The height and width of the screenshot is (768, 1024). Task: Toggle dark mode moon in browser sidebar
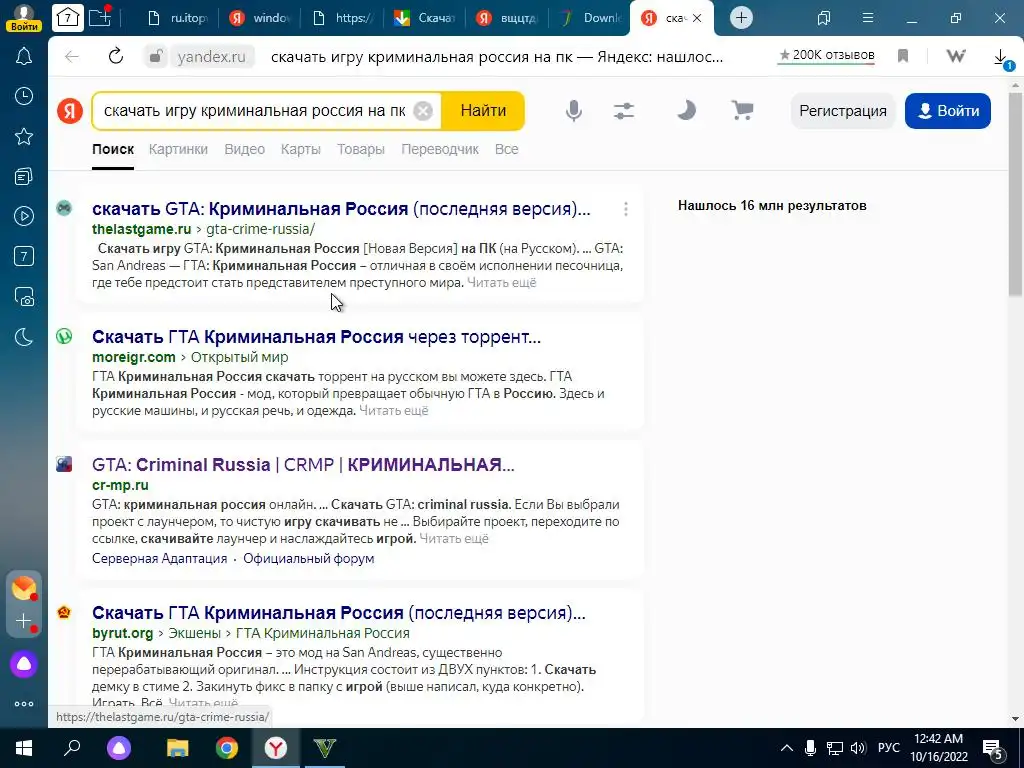coord(24,337)
